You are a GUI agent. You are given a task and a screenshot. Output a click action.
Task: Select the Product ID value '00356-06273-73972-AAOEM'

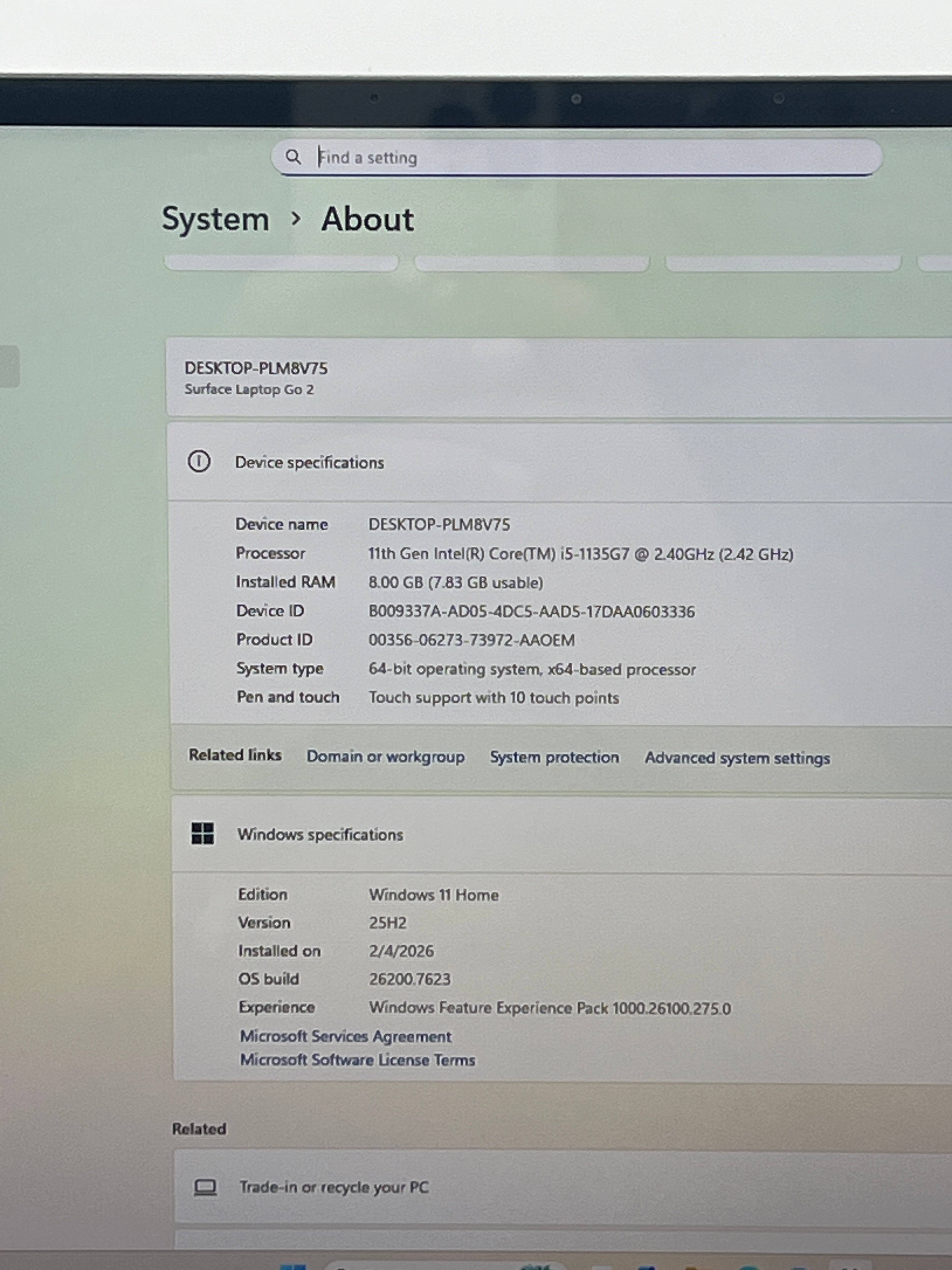pyautogui.click(x=472, y=640)
